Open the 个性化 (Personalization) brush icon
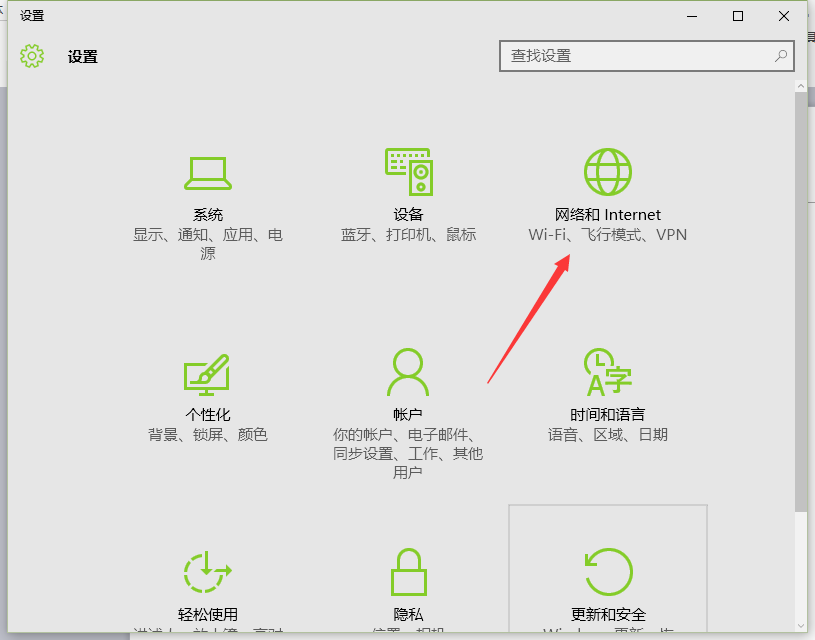The height and width of the screenshot is (640, 815). (x=208, y=373)
